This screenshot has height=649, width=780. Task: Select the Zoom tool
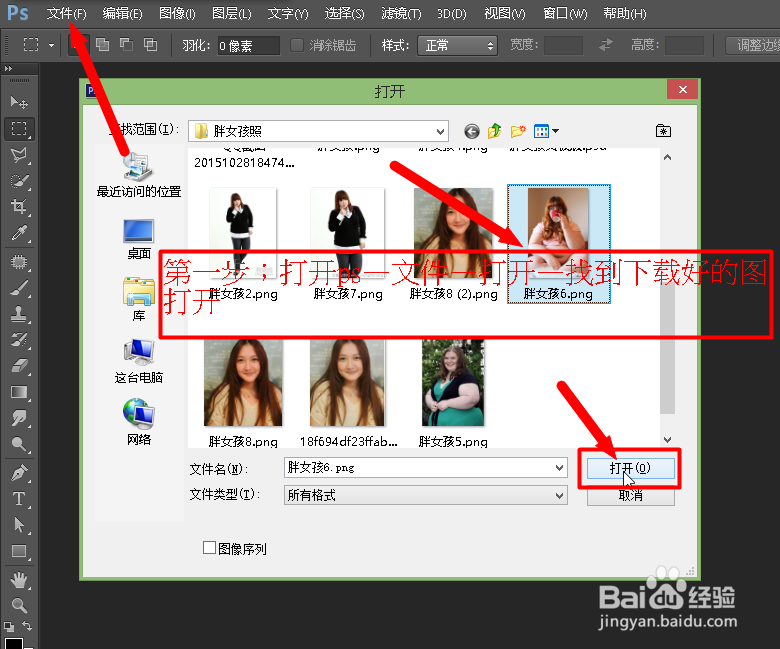pyautogui.click(x=19, y=606)
